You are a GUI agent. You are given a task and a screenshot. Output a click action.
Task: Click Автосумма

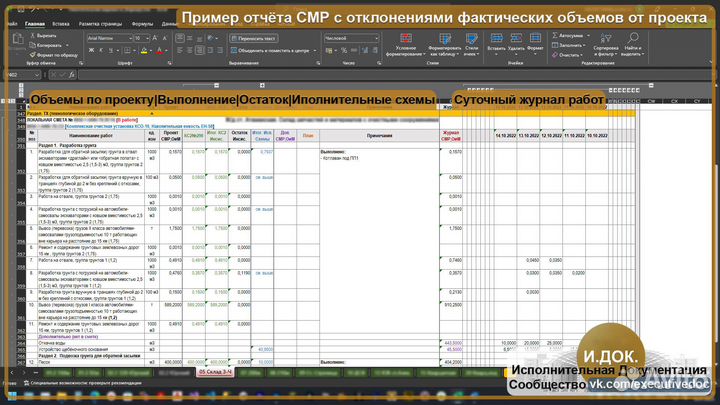coord(570,35)
